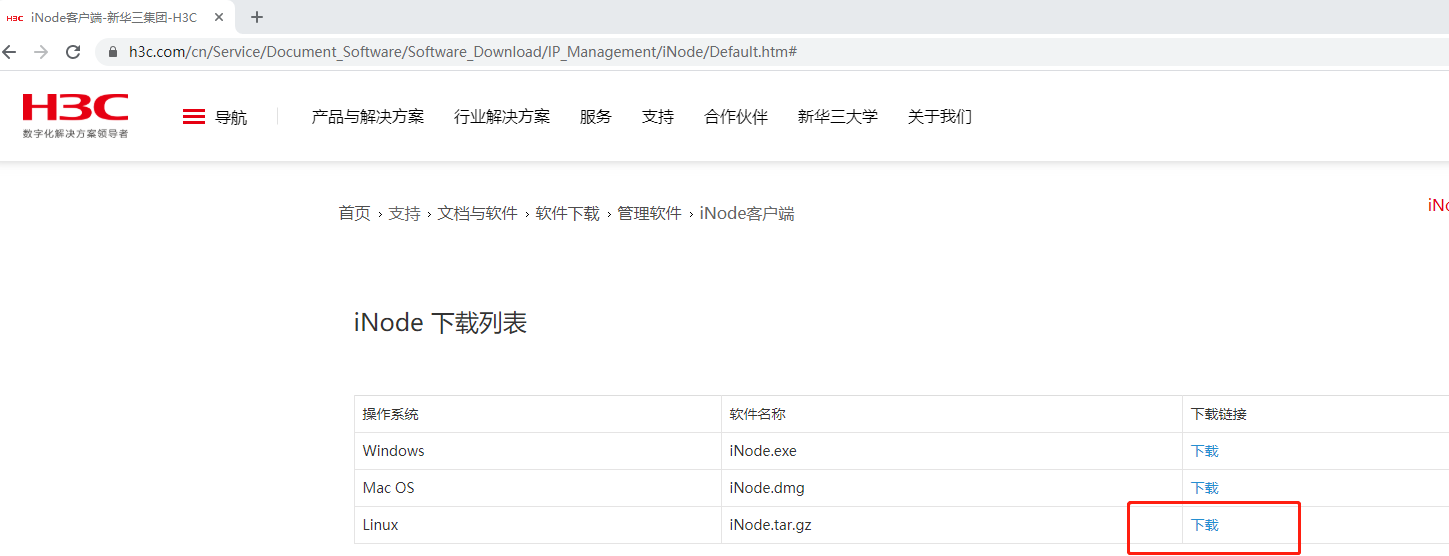Open the 支持 menu in top navigation
Screen dimensions: 1449x556
point(658,117)
